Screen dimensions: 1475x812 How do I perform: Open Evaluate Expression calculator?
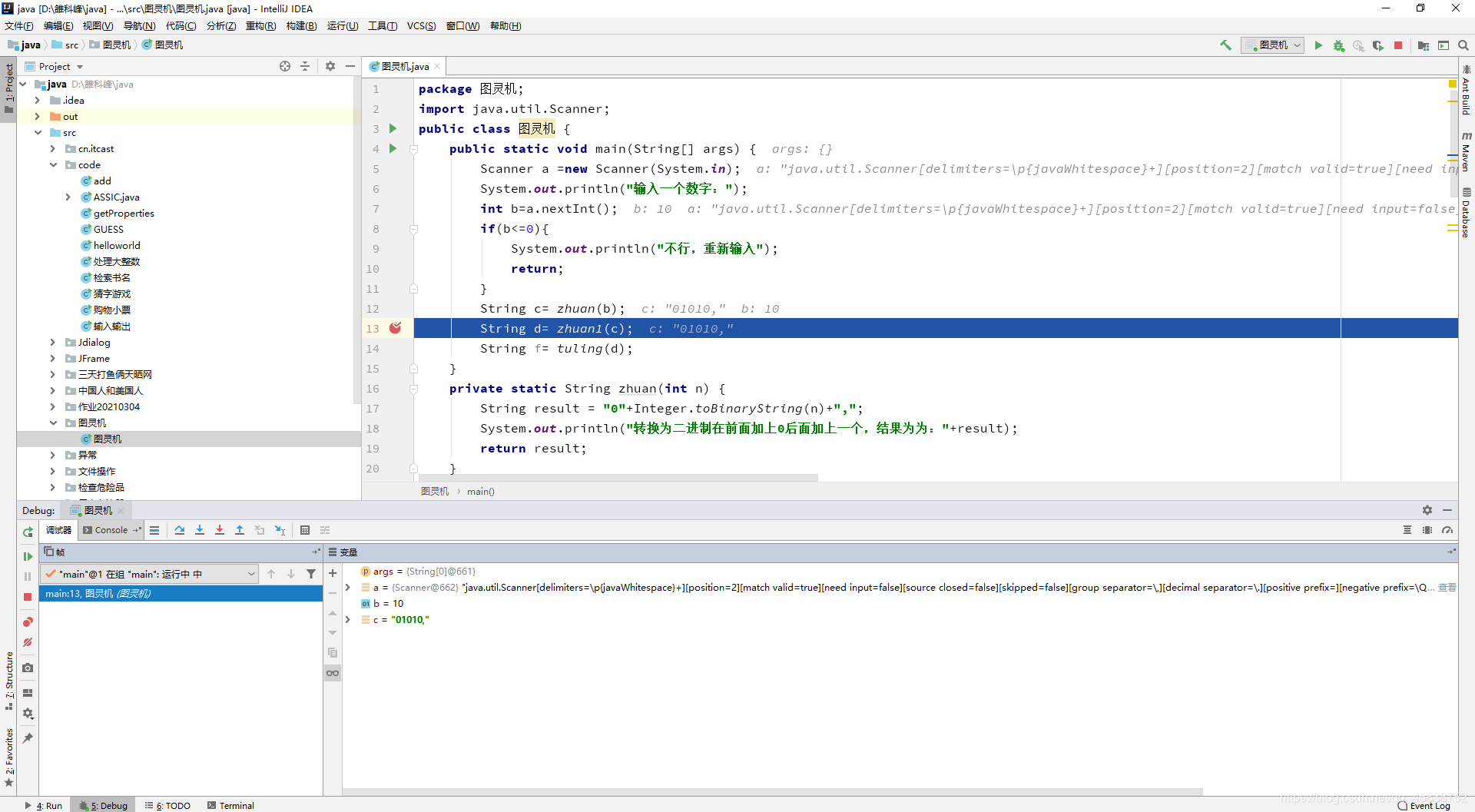[x=305, y=530]
